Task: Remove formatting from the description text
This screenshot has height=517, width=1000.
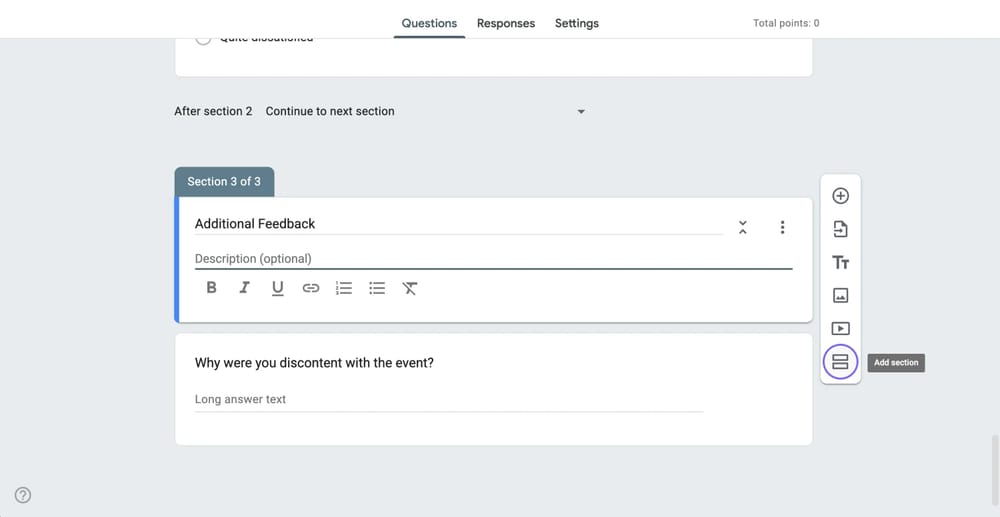Action: 410,288
